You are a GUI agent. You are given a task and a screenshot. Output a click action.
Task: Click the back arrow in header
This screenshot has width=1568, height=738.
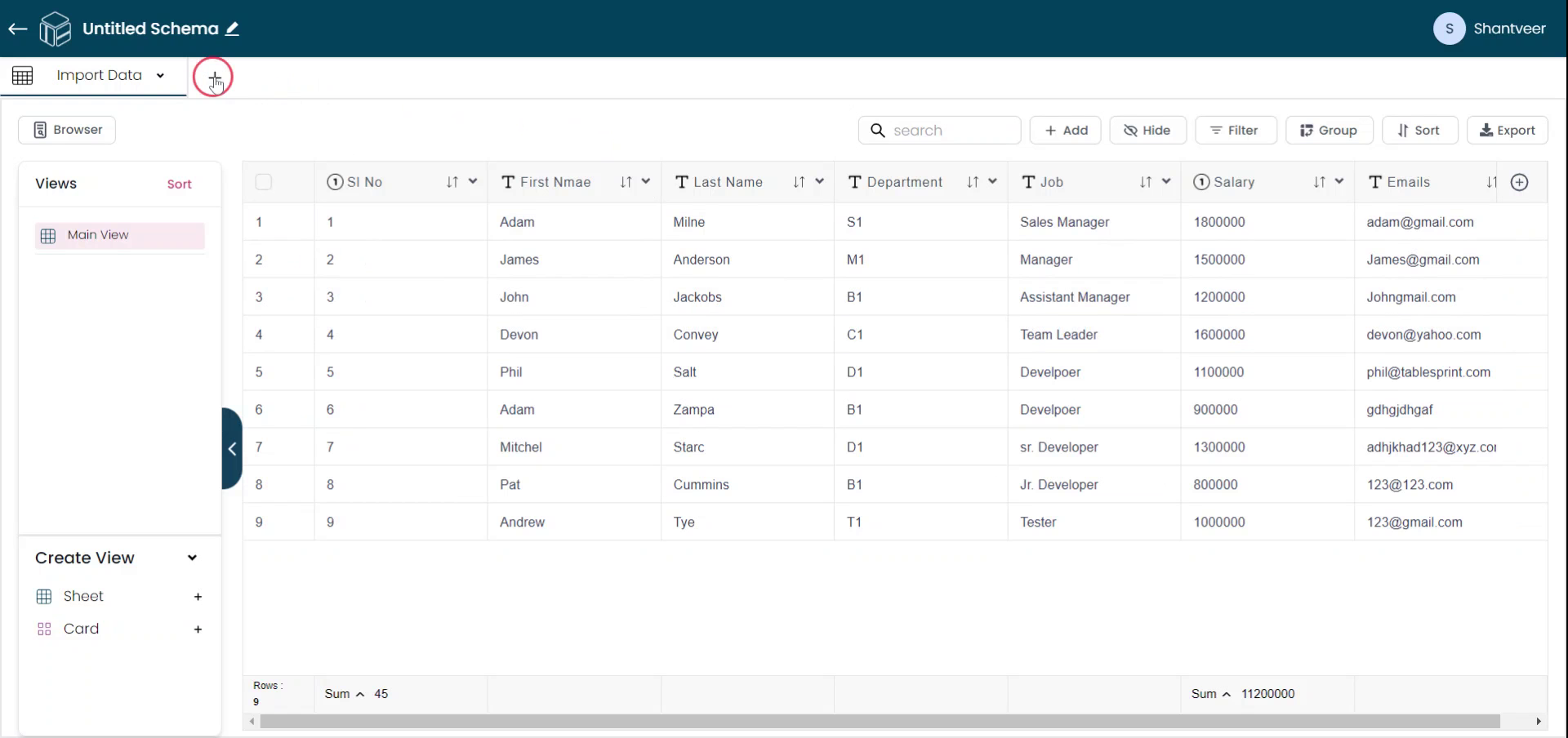pyautogui.click(x=18, y=29)
